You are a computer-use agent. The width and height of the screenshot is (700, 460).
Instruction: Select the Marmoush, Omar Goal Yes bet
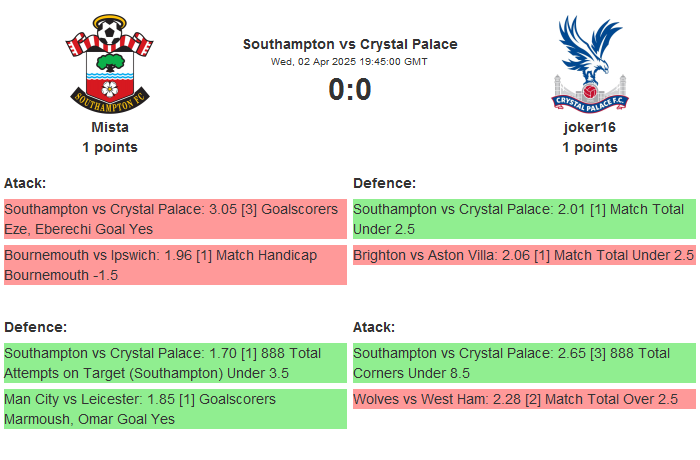pos(175,409)
